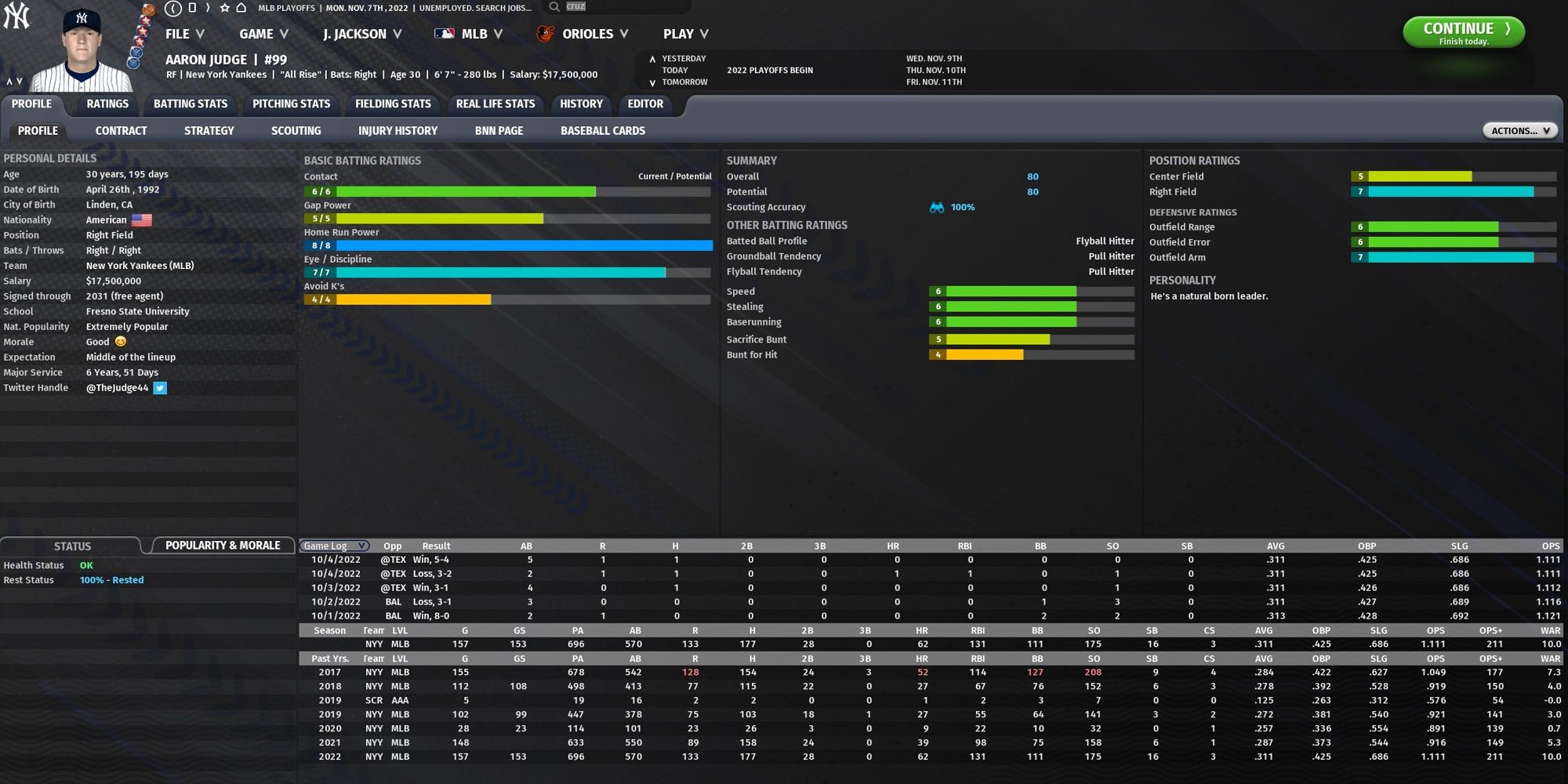This screenshot has width=1568, height=784.
Task: Click the magnifying glass search icon
Action: tap(554, 7)
